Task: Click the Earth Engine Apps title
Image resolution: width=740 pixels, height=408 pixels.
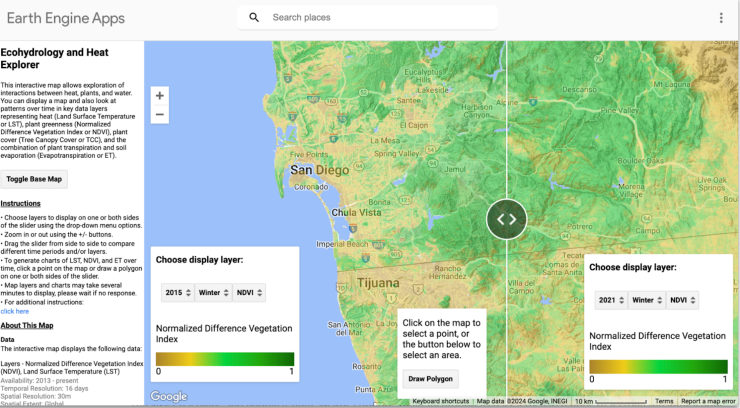Action: point(66,18)
